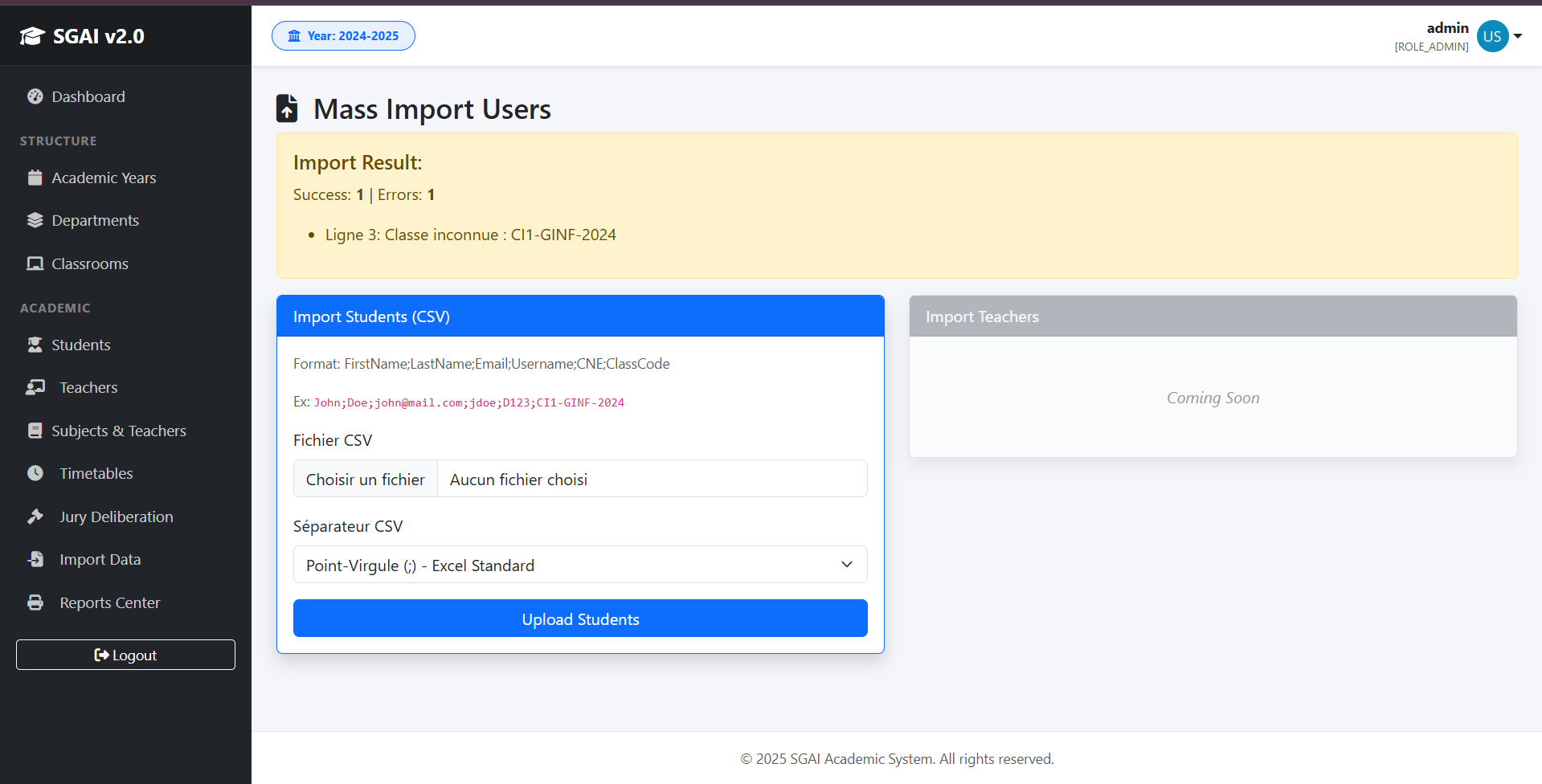
Task: Click the Format: FirstName;LastName text
Action: 481,364
